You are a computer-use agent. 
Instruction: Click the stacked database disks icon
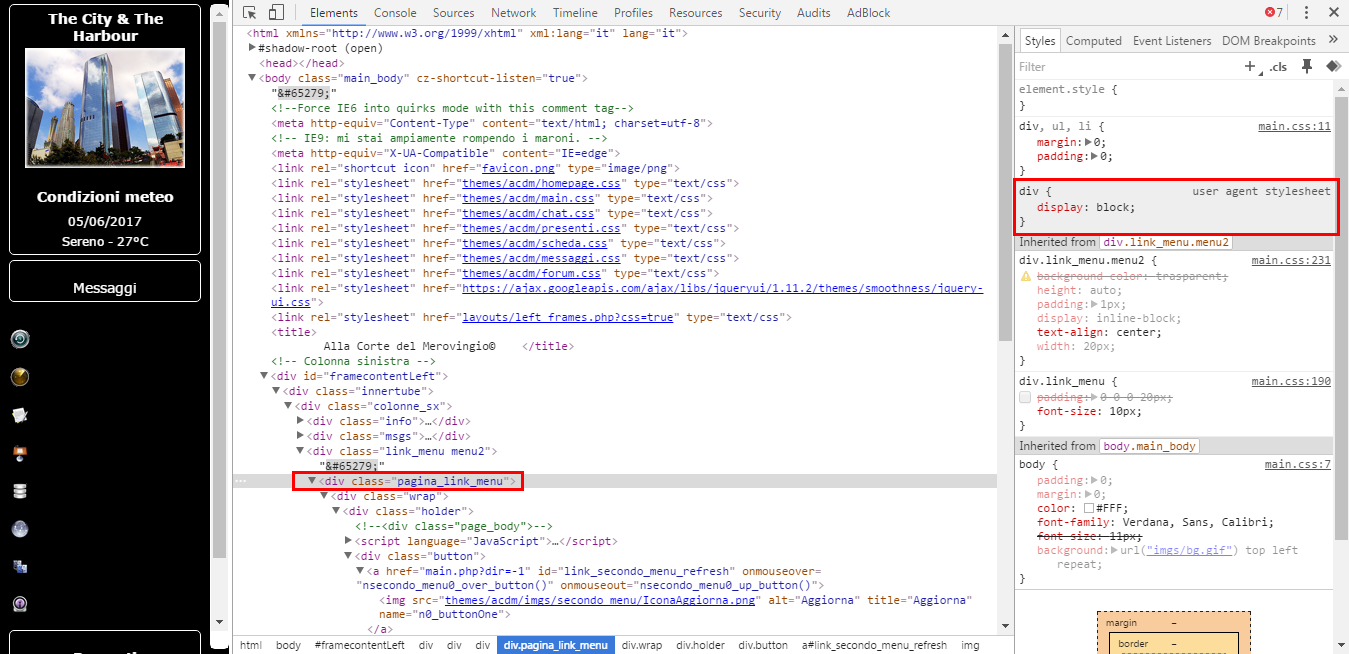(20, 491)
